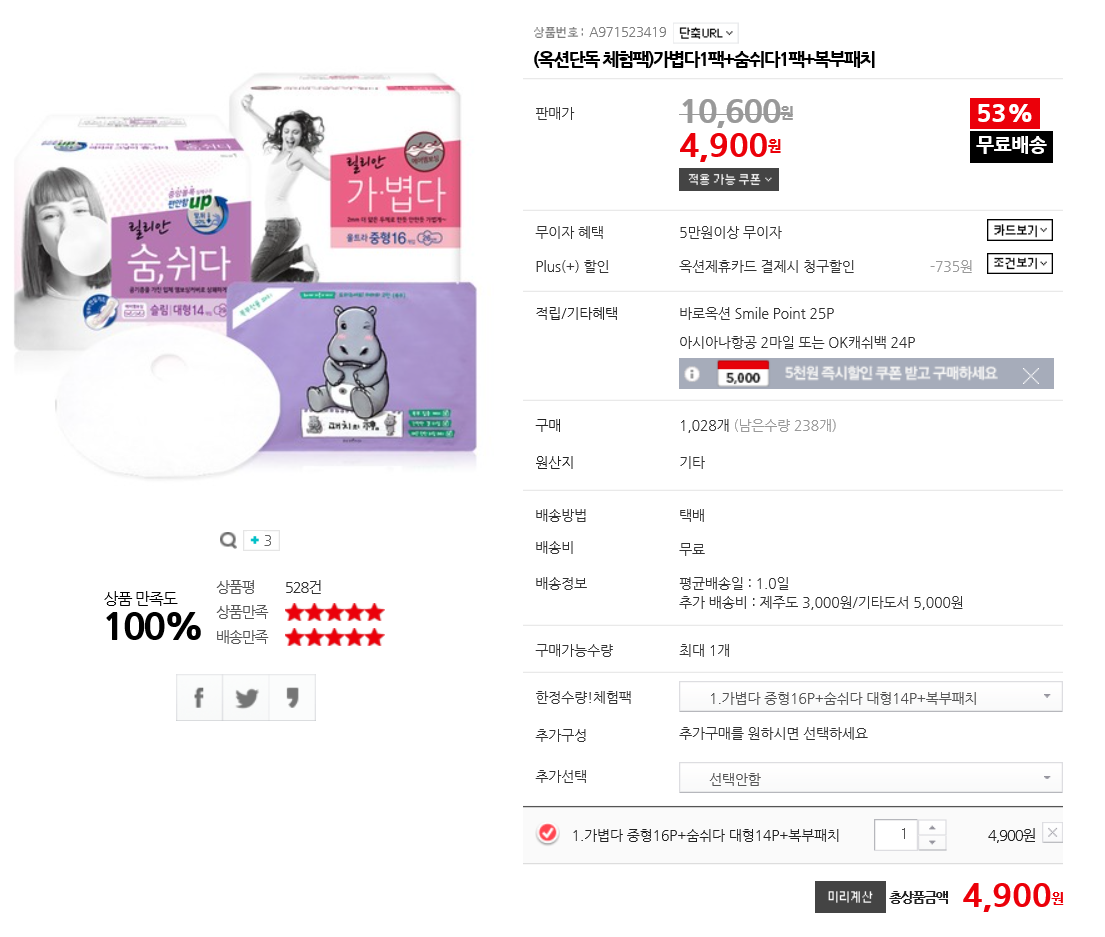Remove the selected item with X
Screen dimensions: 1105x937
[1052, 833]
